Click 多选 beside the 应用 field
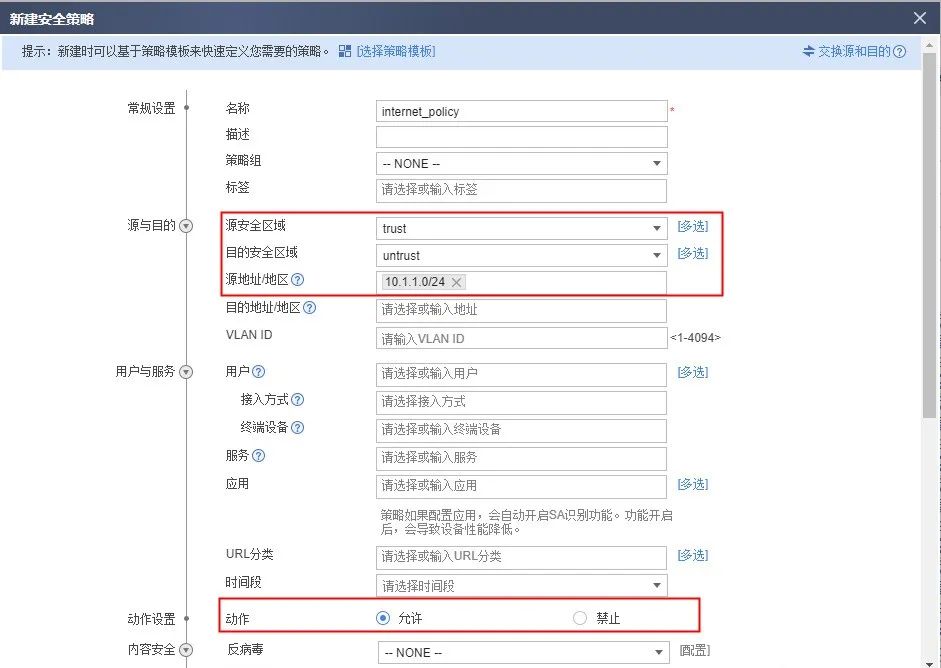This screenshot has width=941, height=668. click(693, 484)
